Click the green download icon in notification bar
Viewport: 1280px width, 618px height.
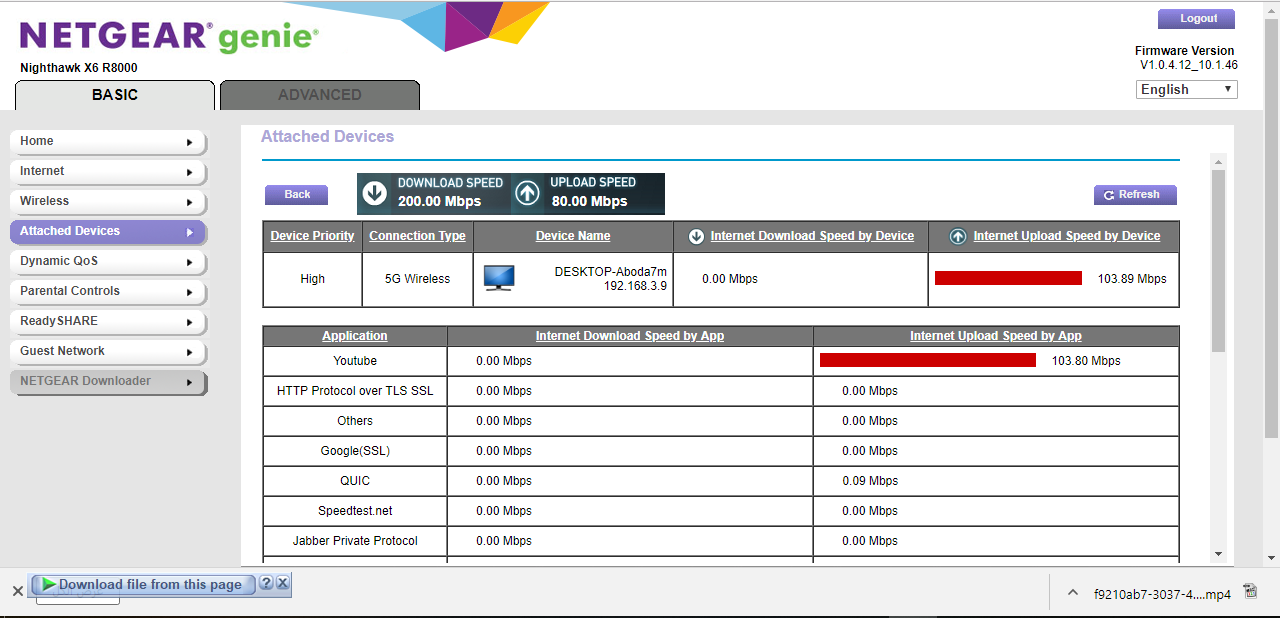point(48,584)
